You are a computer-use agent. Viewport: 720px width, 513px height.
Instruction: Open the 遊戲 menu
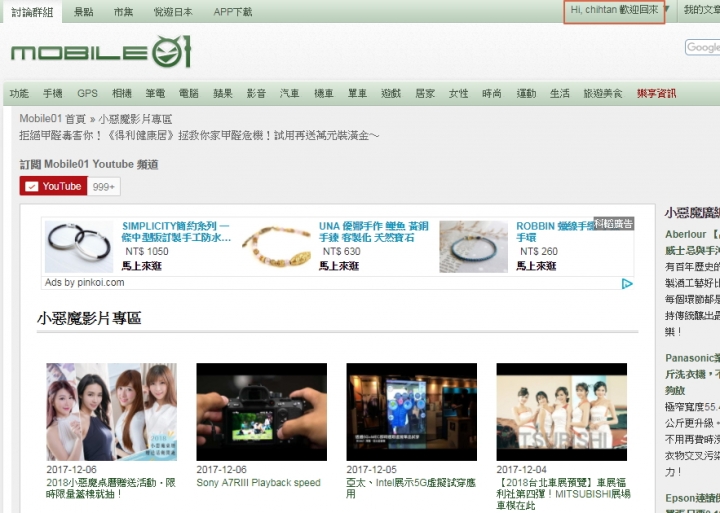[x=391, y=94]
